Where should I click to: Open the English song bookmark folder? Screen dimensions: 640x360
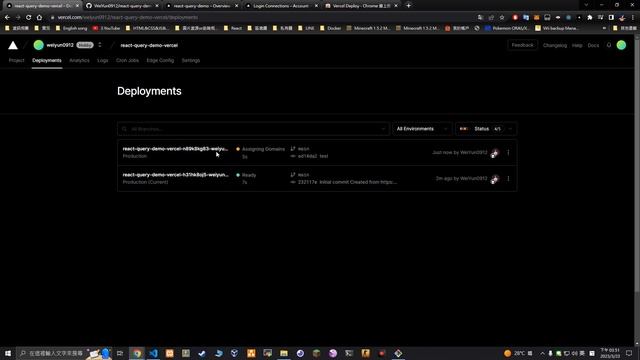click(x=72, y=28)
